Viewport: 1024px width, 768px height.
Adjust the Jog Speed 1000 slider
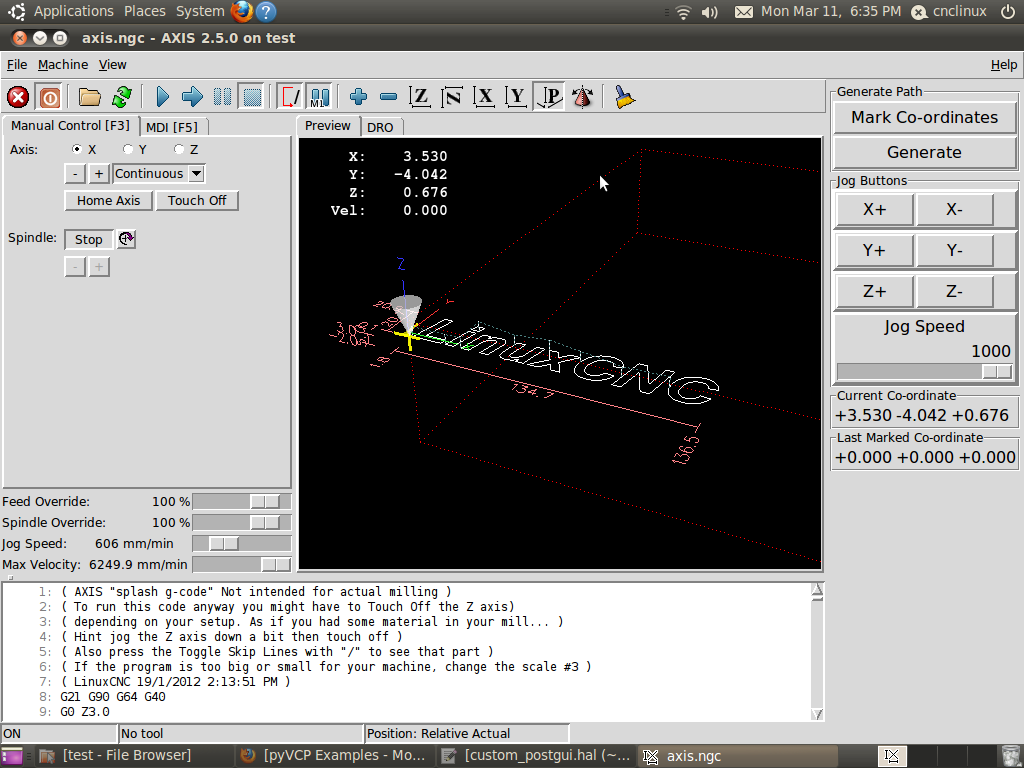click(x=924, y=371)
